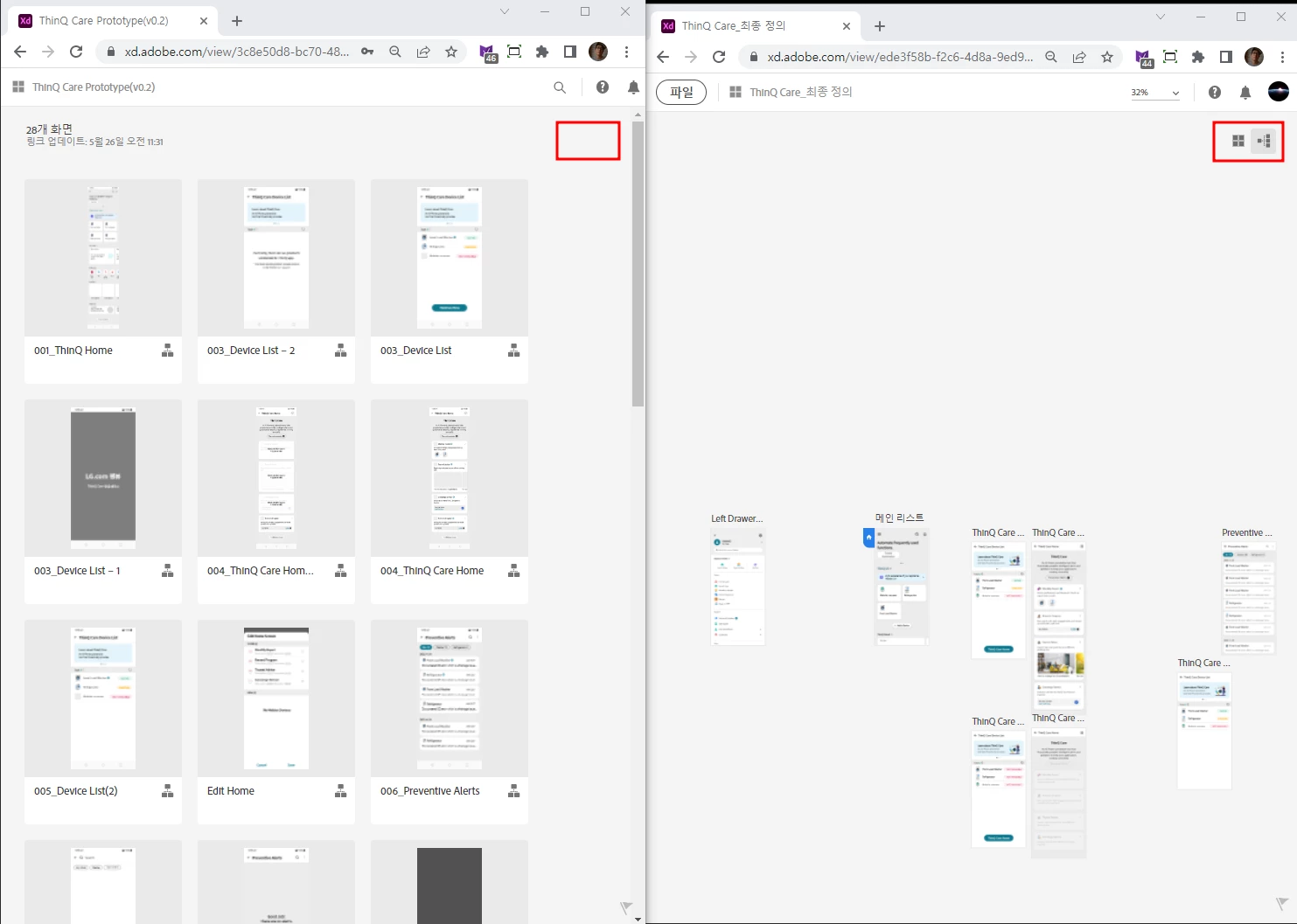Open help icon in right ThinQ Care window

pos(1215,92)
